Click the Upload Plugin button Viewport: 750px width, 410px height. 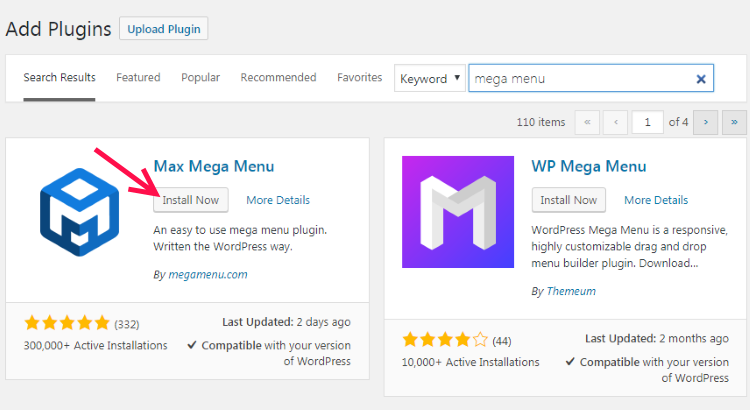(164, 29)
